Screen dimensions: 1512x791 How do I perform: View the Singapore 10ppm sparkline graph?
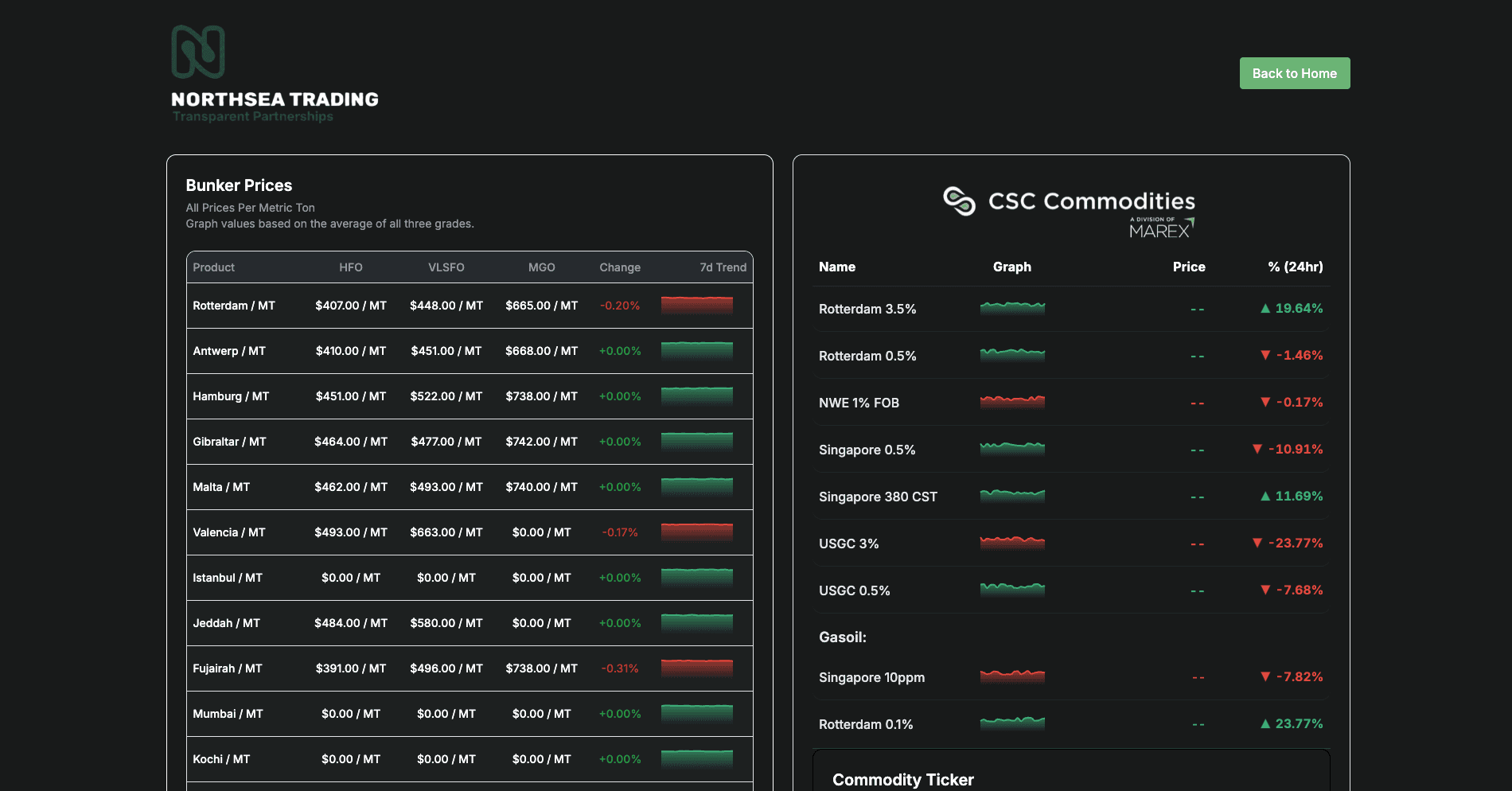click(1012, 676)
